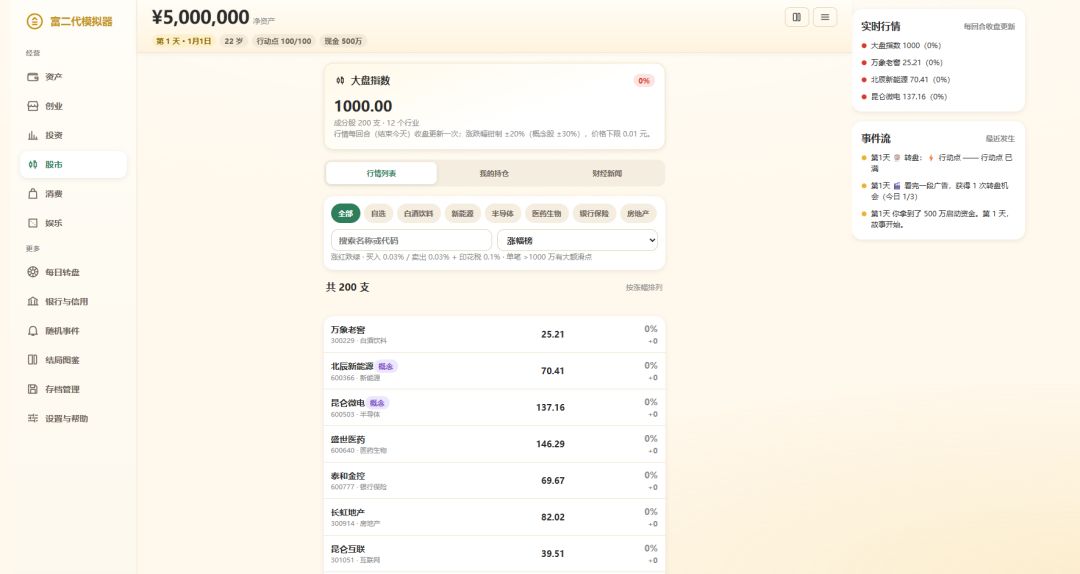Click the candlestick icon beside 大盘指数 heading
Screen dimensions: 1080x574
tap(340, 81)
